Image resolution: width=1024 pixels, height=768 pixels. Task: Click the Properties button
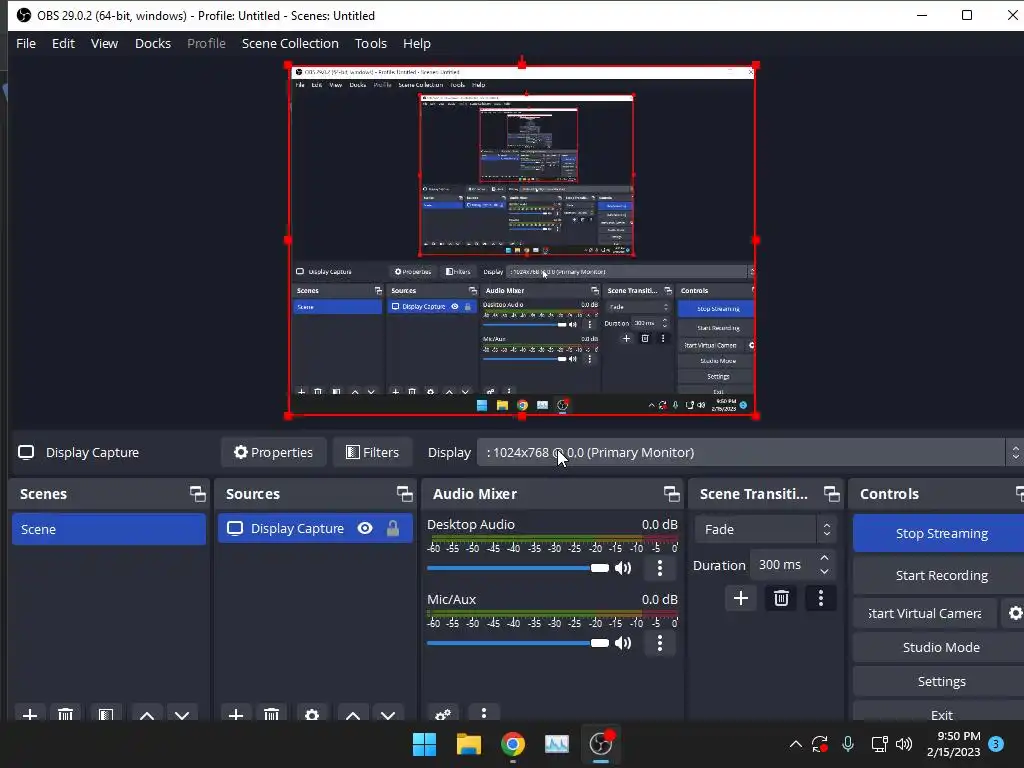[x=274, y=452]
